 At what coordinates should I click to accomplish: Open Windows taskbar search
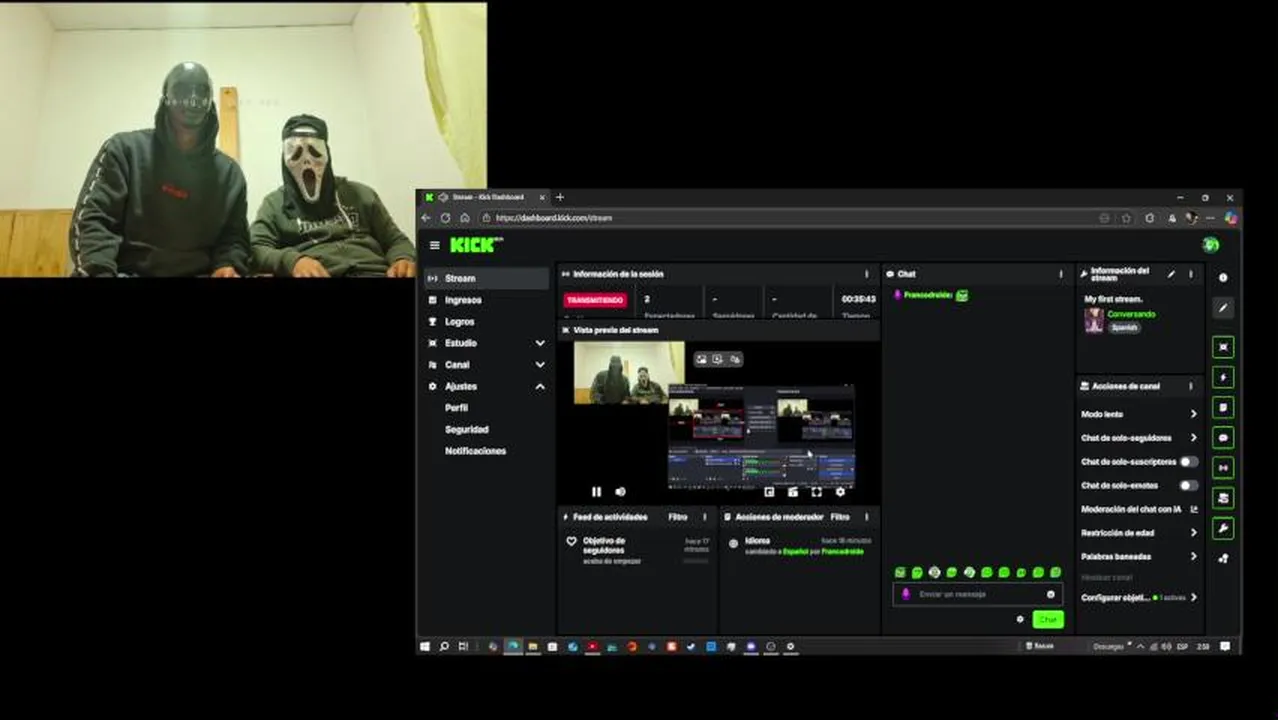444,647
